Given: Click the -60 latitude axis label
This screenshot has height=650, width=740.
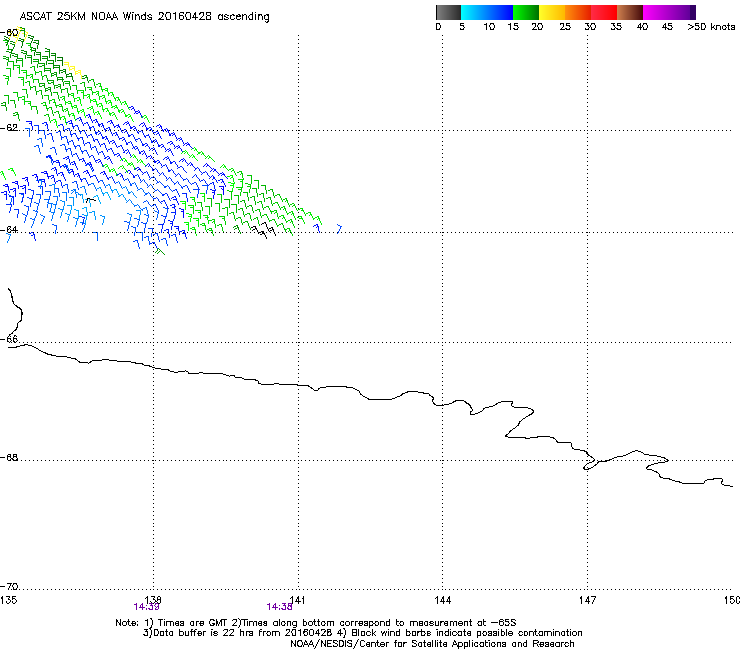Looking at the screenshot, I should coord(9,33).
